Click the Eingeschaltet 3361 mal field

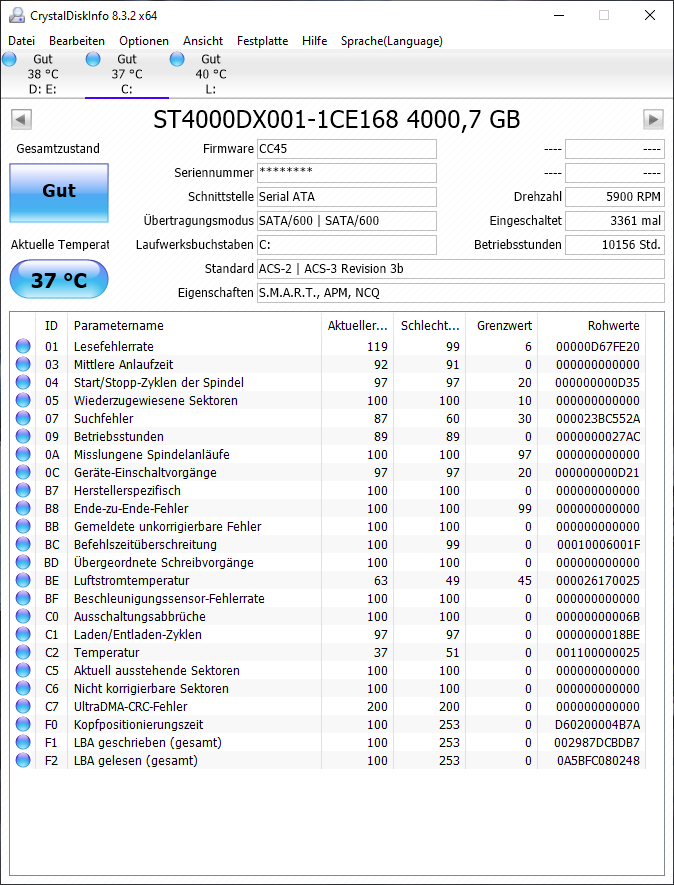[x=615, y=221]
